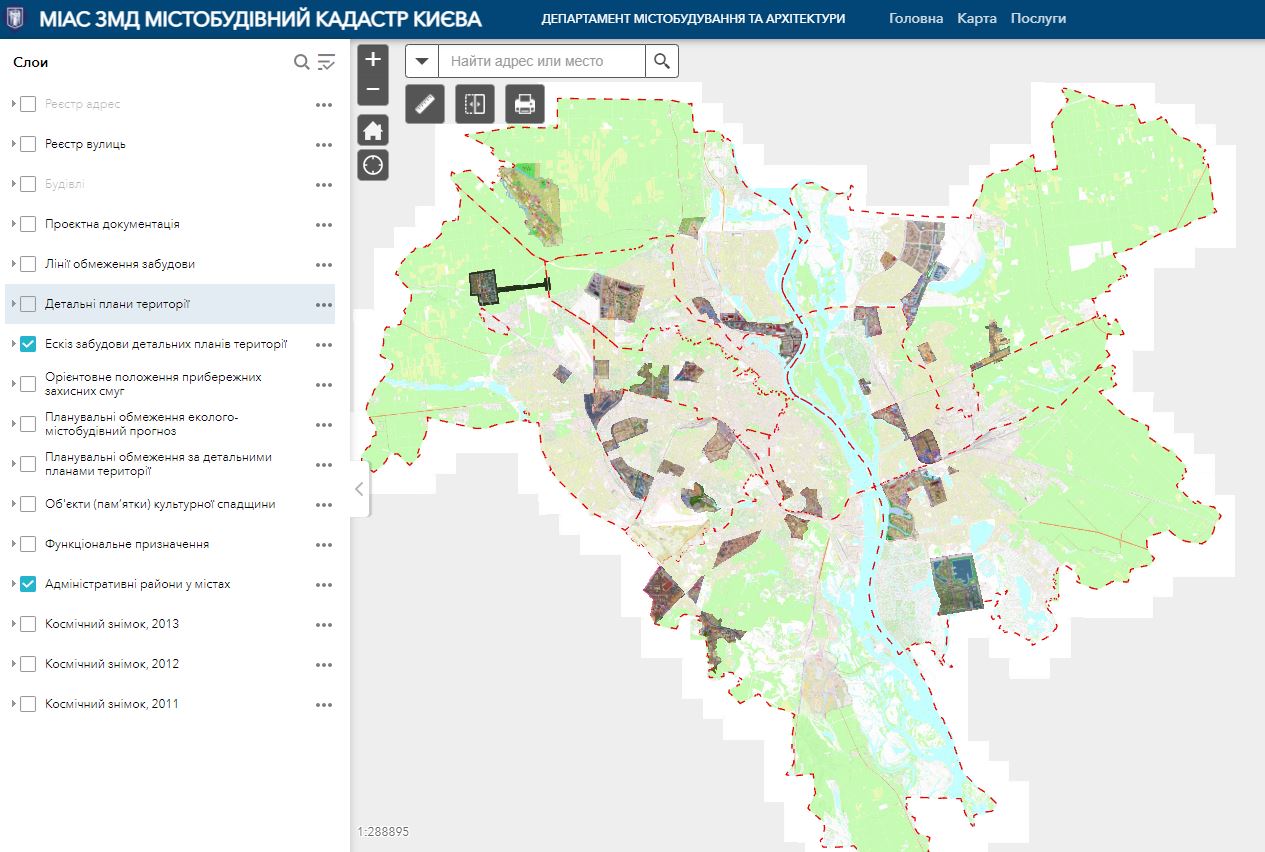The height and width of the screenshot is (852, 1265).
Task: Click the Головна navigation link
Action: (915, 19)
